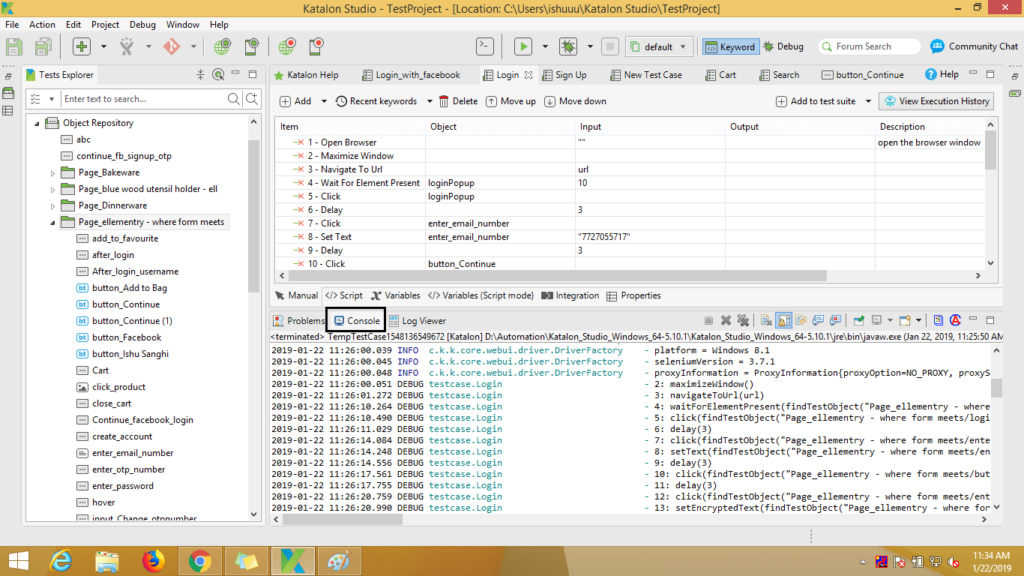Click the Save icon in main toolbar
1024x576 pixels.
coord(14,46)
